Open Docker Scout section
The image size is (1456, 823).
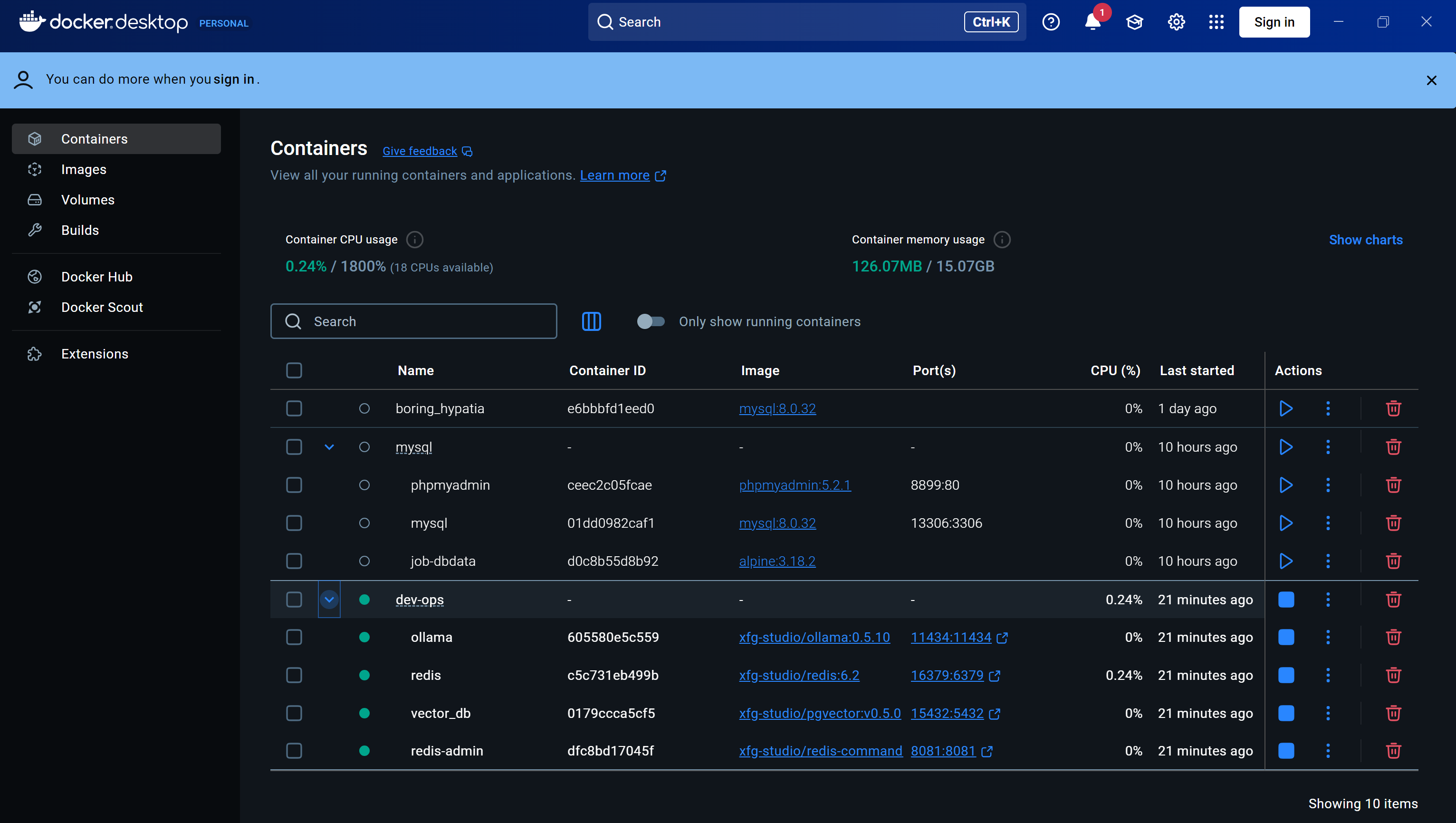(x=102, y=307)
